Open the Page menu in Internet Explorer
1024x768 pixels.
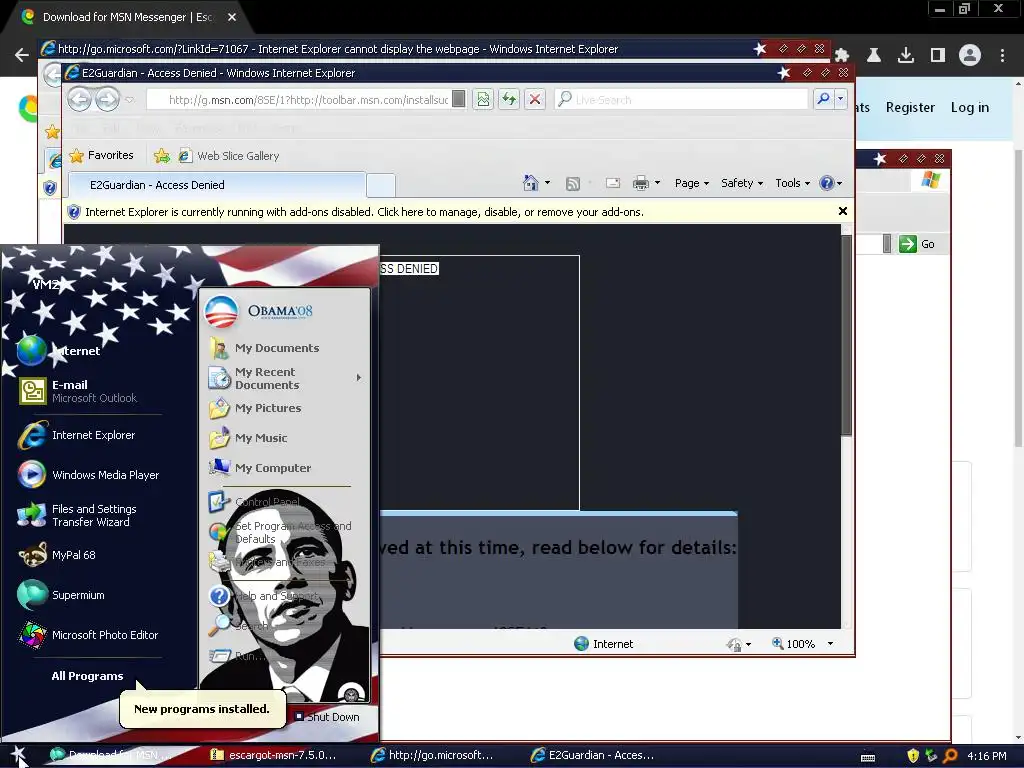pos(692,184)
